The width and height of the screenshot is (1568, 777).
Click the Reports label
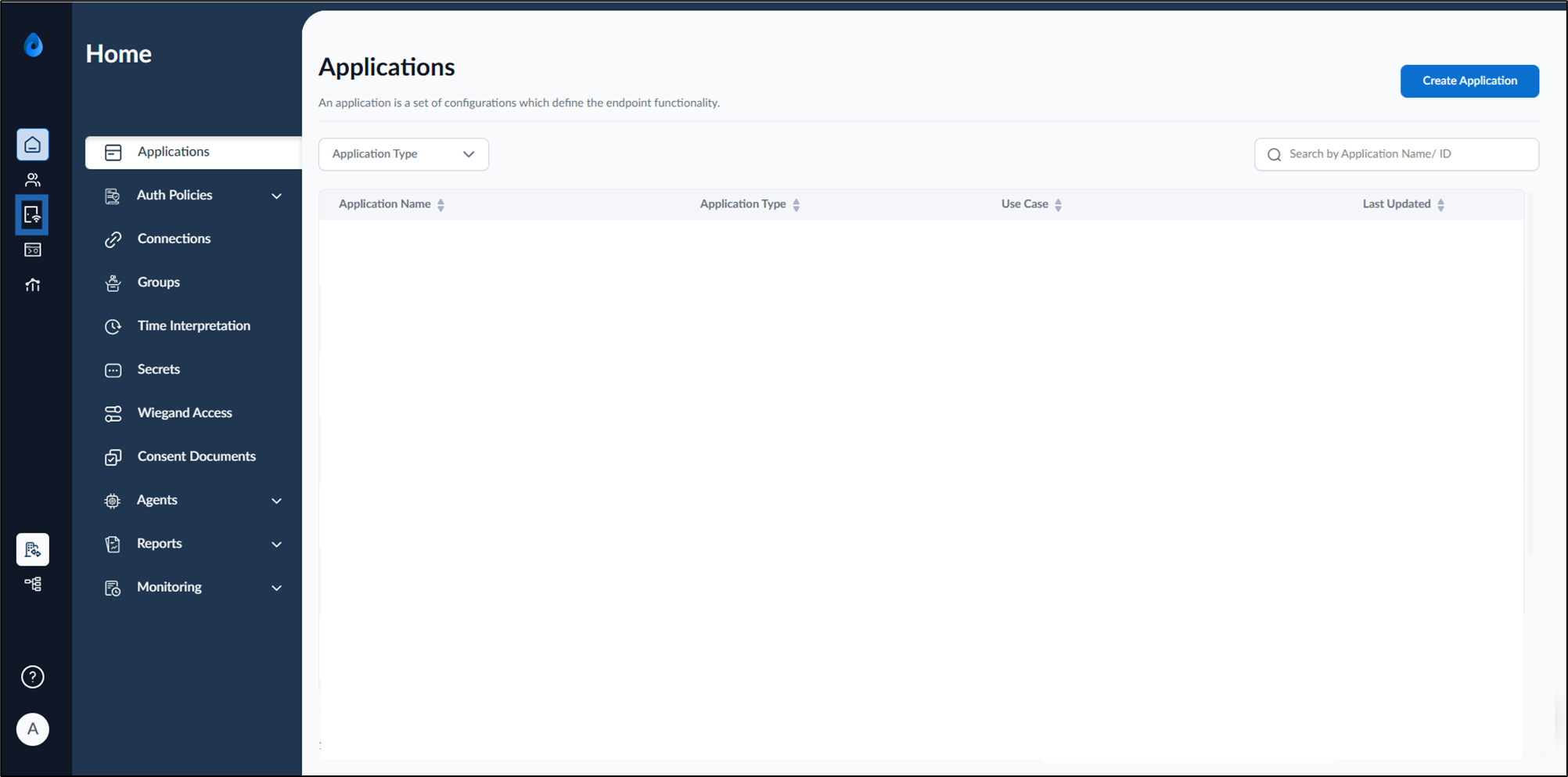[x=160, y=543]
